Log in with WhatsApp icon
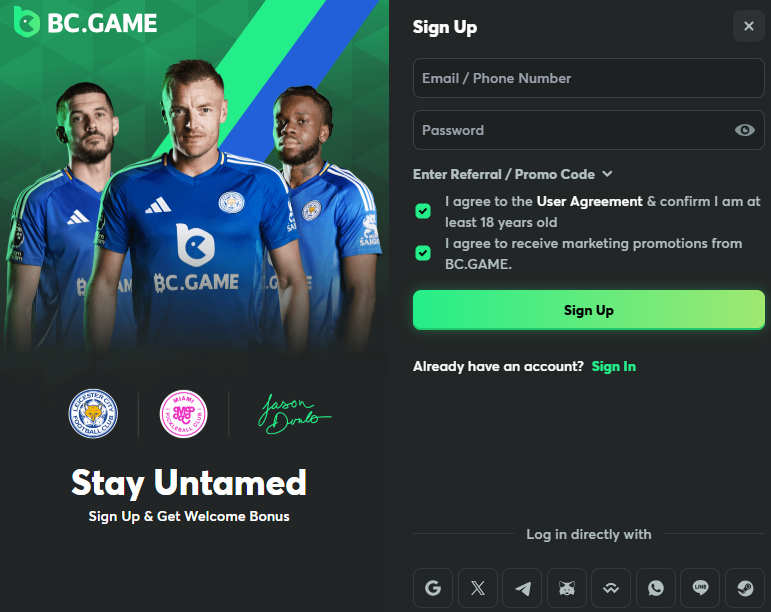 click(655, 588)
